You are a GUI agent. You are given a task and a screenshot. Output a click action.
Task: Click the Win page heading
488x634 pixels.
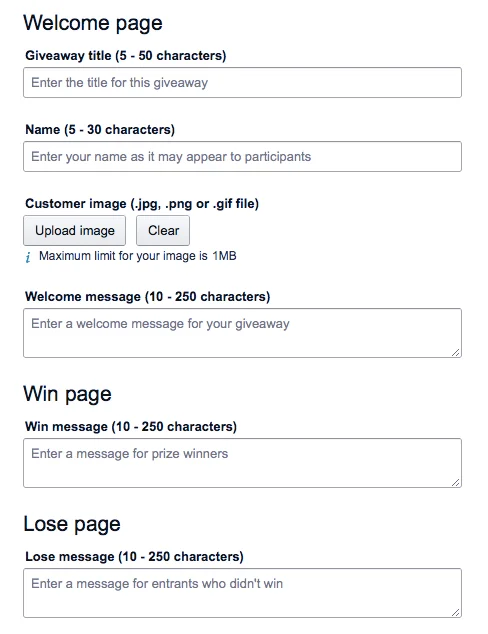[x=68, y=394]
